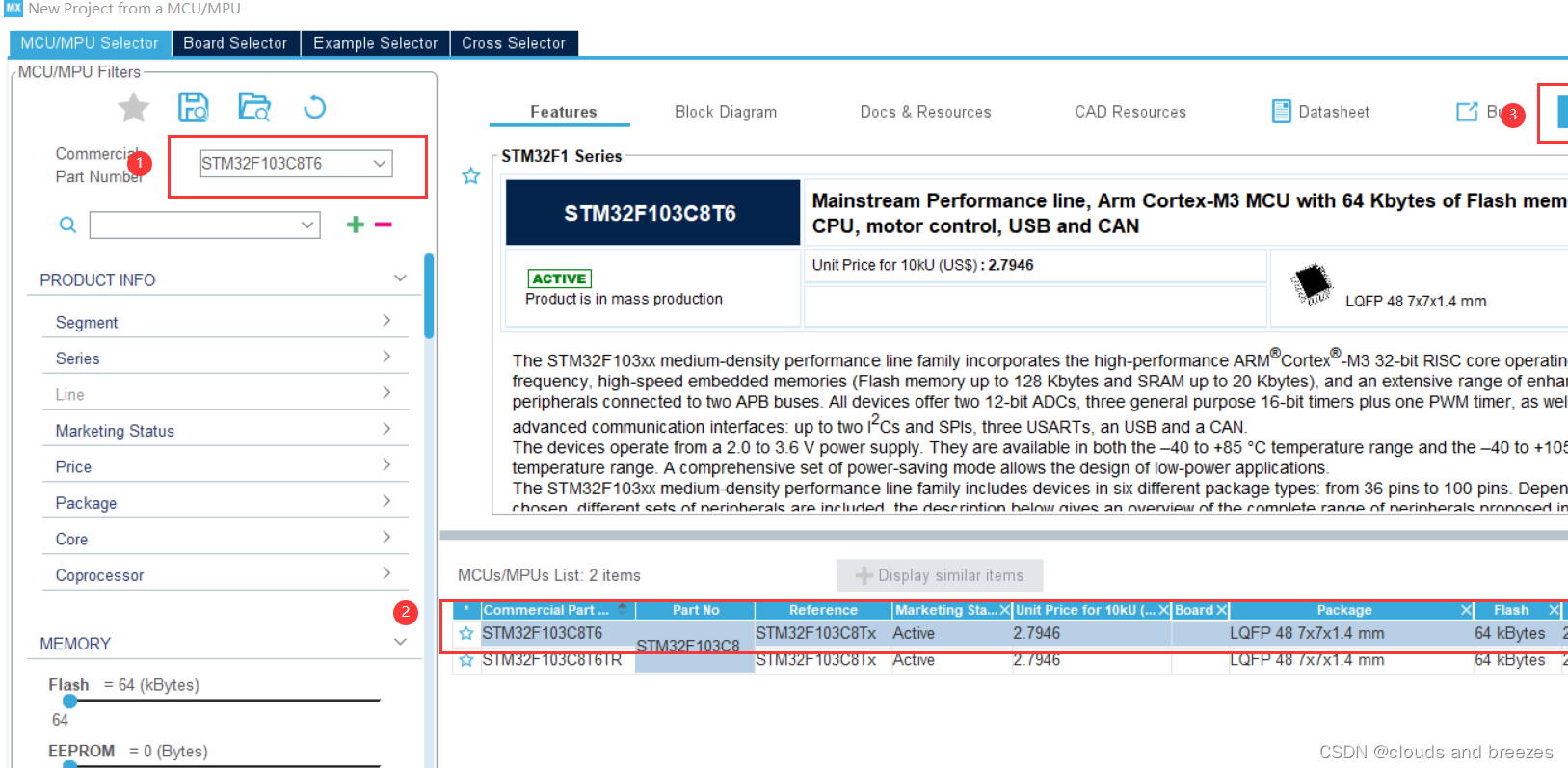Screen dimensions: 1568x768
Task: Click the search magnifier icon
Action: click(67, 225)
